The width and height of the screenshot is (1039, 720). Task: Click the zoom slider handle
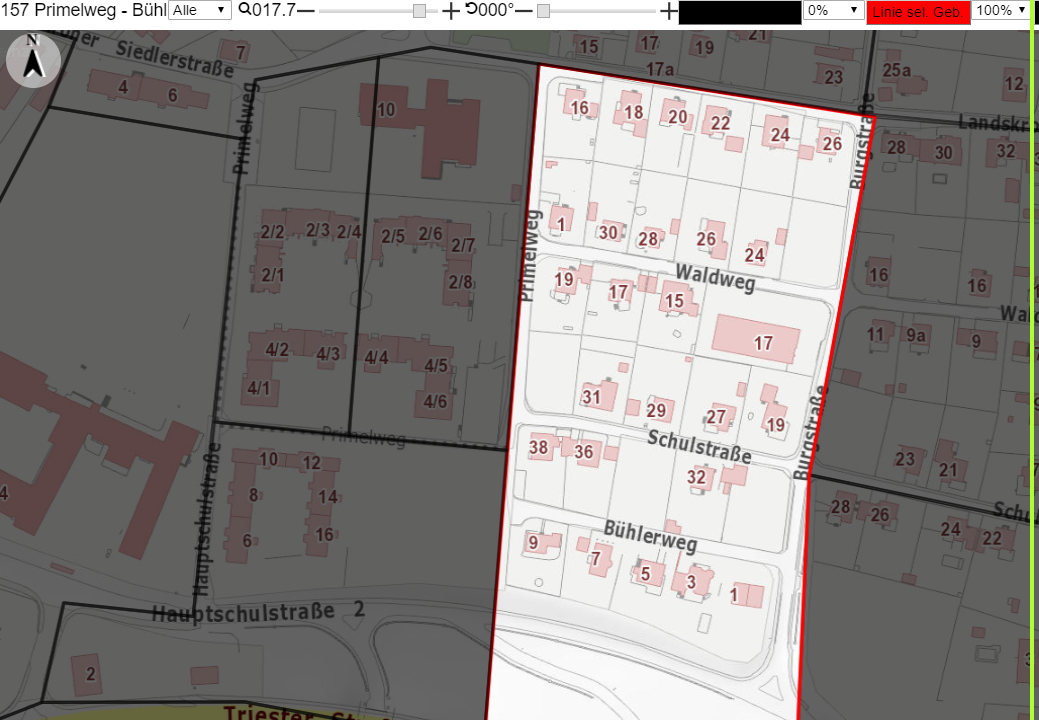click(419, 11)
